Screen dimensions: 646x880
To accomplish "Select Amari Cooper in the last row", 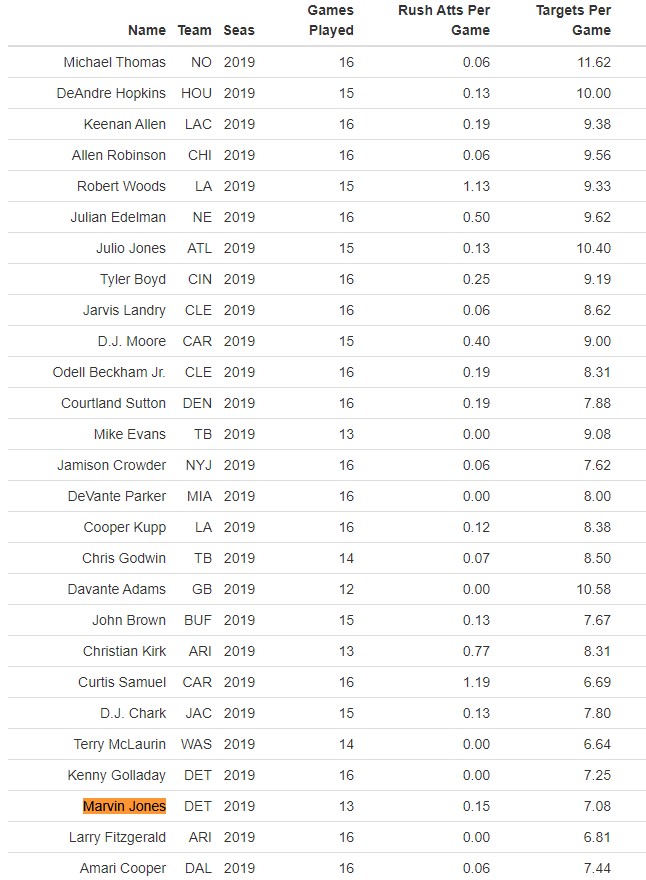I will [x=123, y=868].
